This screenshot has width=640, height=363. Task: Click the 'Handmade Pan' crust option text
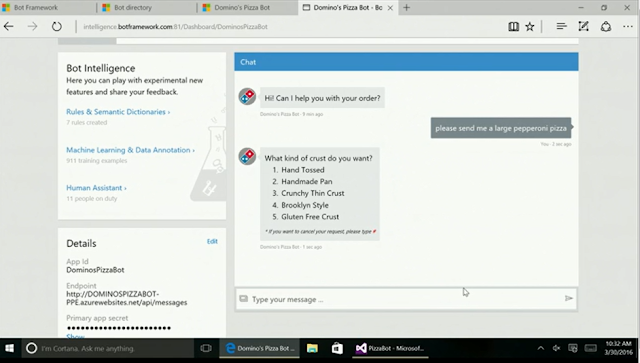[307, 181]
